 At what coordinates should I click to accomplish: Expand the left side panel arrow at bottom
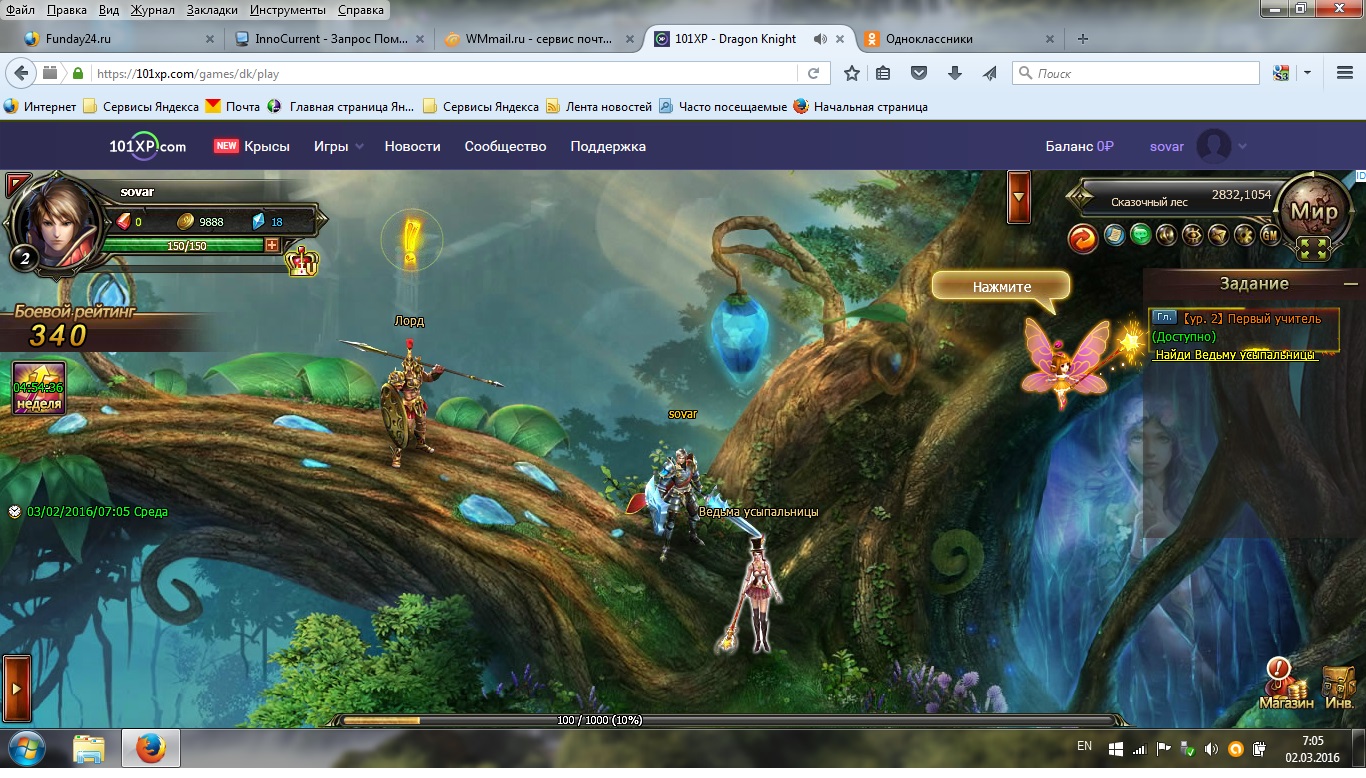[16, 688]
